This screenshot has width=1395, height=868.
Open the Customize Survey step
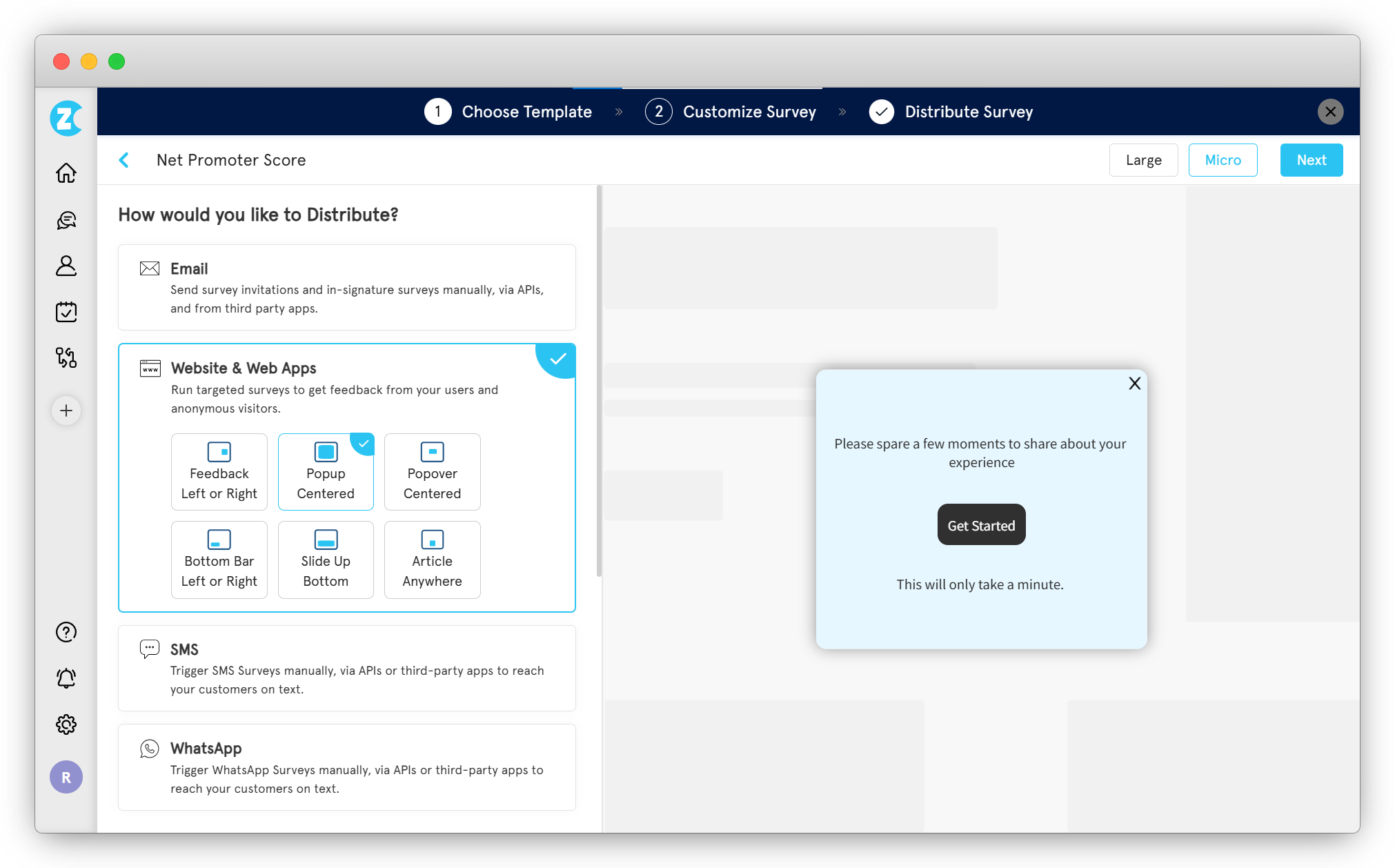(x=749, y=111)
